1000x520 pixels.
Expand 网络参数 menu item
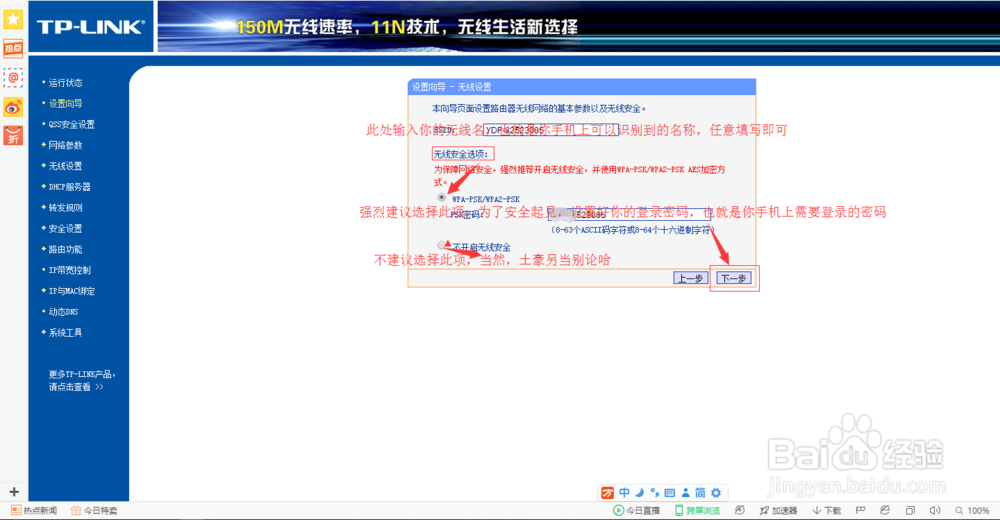(x=65, y=145)
